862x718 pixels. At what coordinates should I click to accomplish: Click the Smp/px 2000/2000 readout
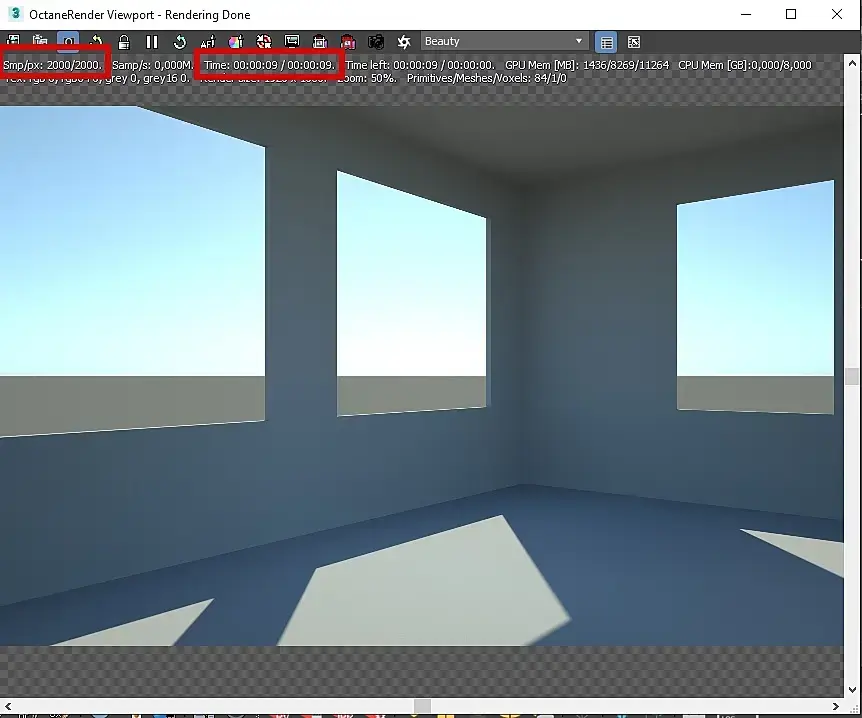click(53, 65)
